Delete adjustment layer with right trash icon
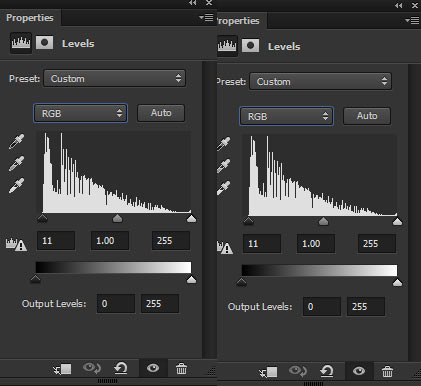The height and width of the screenshot is (386, 421). tap(387, 371)
